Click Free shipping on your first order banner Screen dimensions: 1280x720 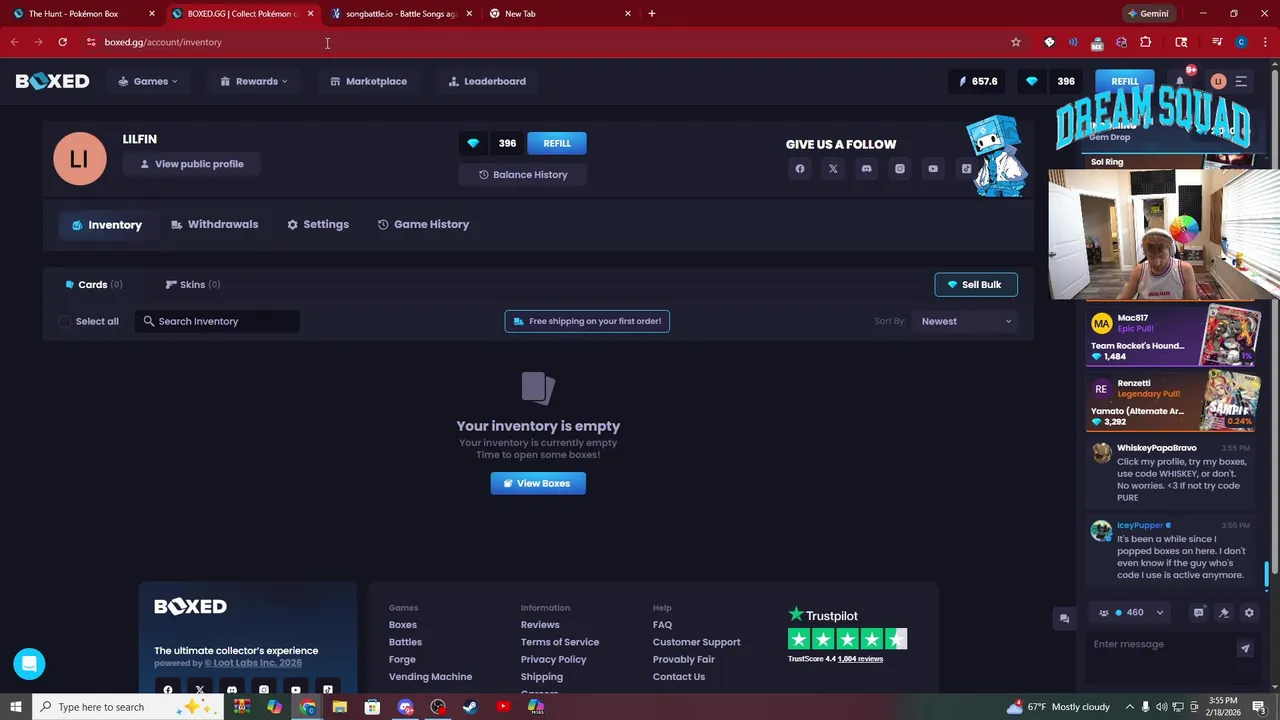587,321
